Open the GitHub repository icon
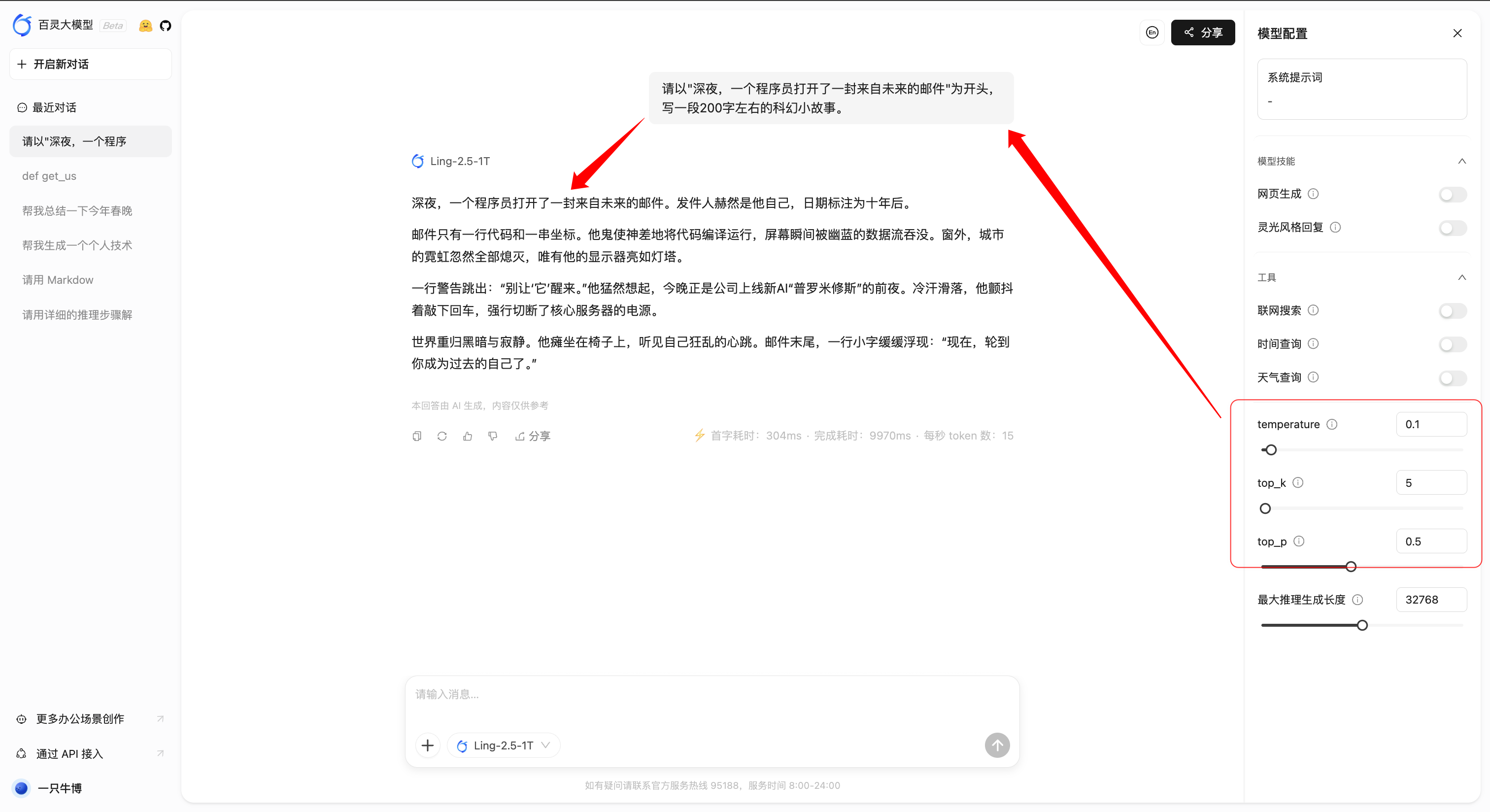Screen dimensions: 1490x812 point(166,26)
